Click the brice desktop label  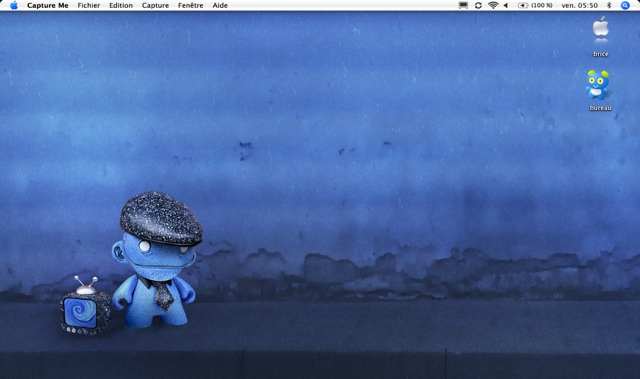click(x=600, y=54)
